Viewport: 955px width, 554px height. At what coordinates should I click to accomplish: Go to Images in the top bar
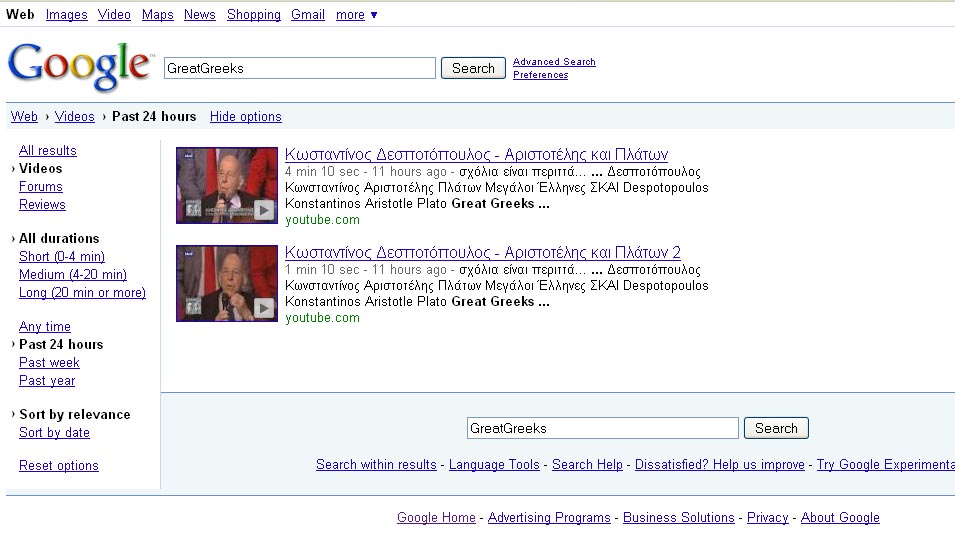(66, 15)
